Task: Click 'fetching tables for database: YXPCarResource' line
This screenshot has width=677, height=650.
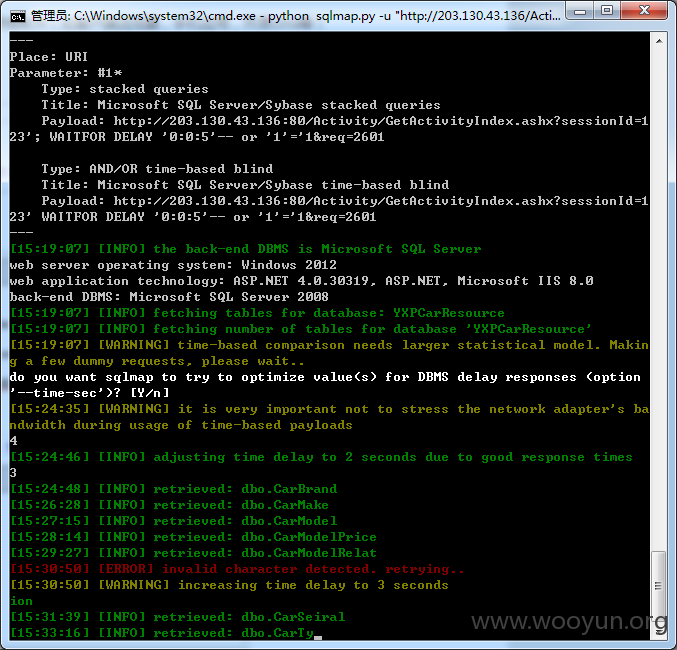Action: pos(257,312)
